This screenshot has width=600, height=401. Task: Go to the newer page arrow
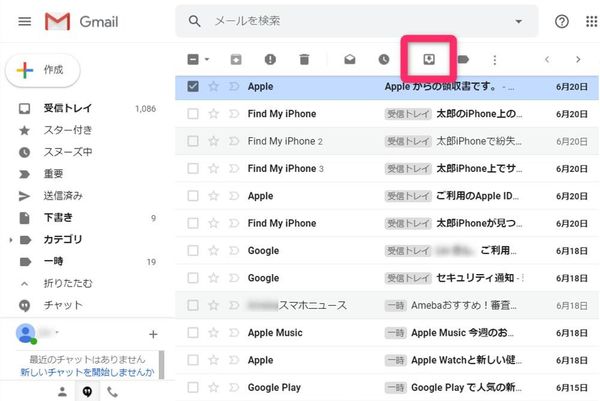point(547,59)
